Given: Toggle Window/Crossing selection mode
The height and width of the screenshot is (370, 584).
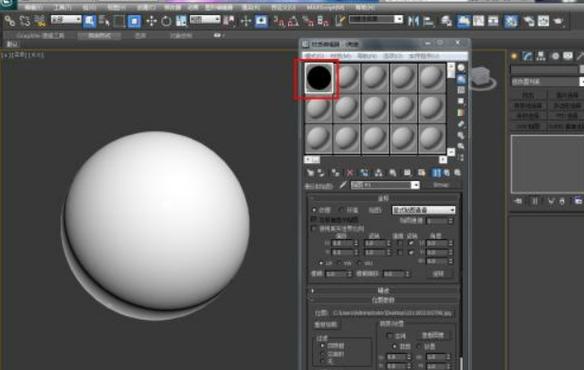Looking at the screenshot, I should pyautogui.click(x=134, y=21).
